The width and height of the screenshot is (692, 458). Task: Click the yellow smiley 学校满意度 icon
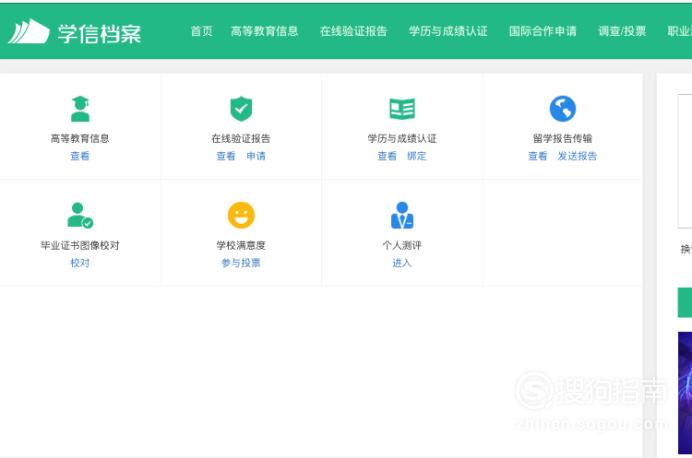(241, 215)
